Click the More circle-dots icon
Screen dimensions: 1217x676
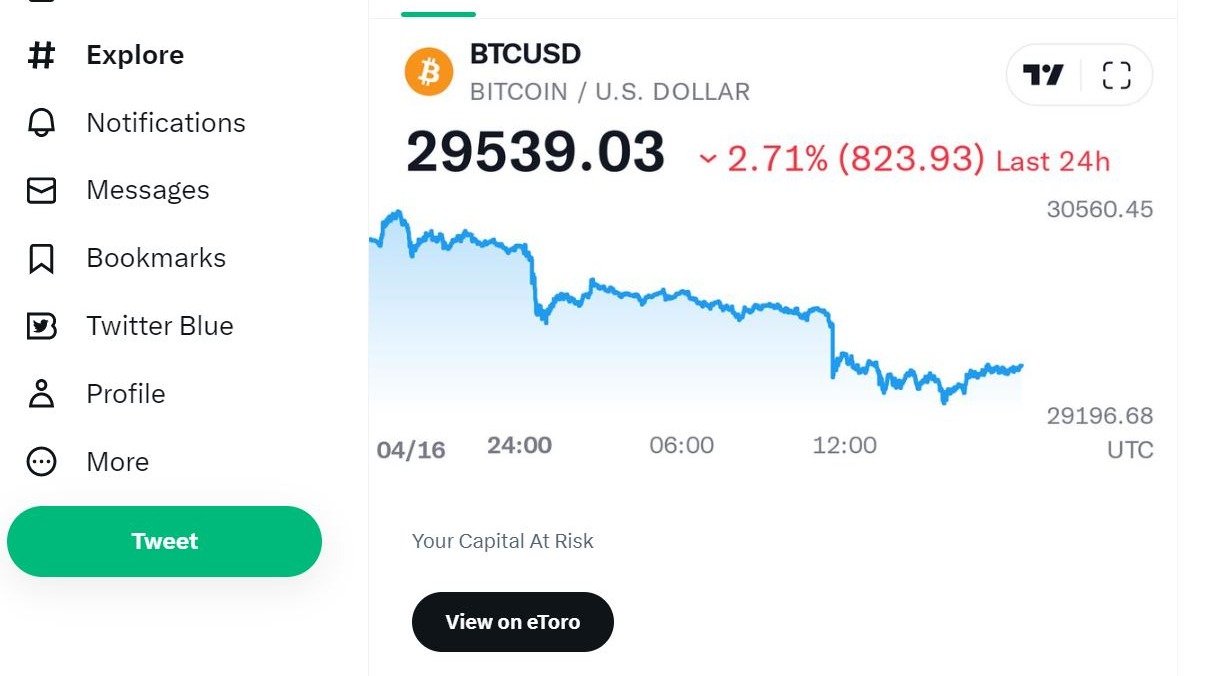[41, 462]
